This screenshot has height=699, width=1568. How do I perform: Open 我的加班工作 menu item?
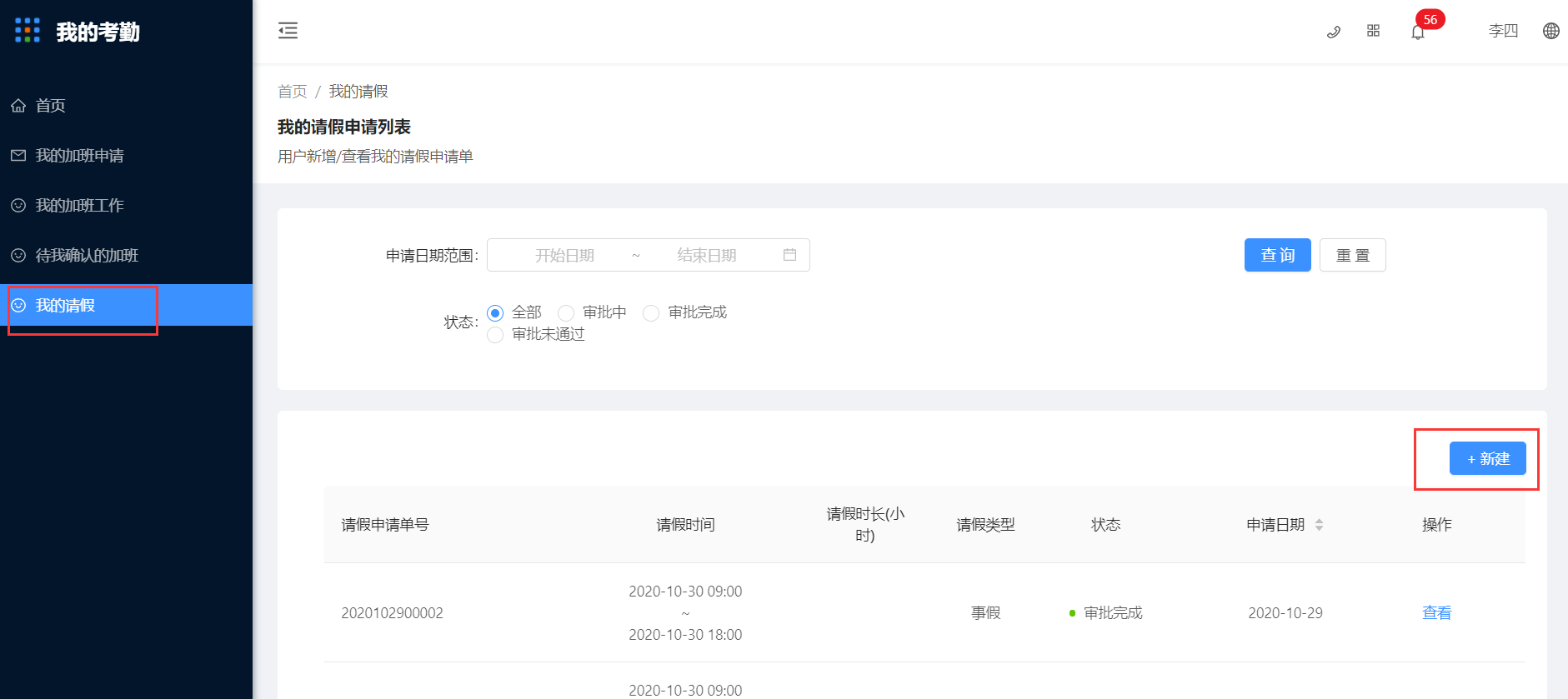pos(126,206)
